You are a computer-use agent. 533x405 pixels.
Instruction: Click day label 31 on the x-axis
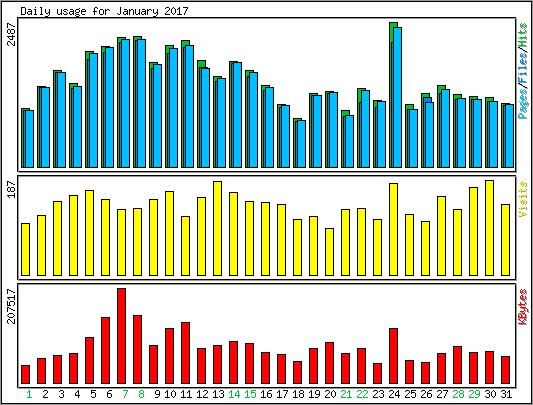[506, 394]
